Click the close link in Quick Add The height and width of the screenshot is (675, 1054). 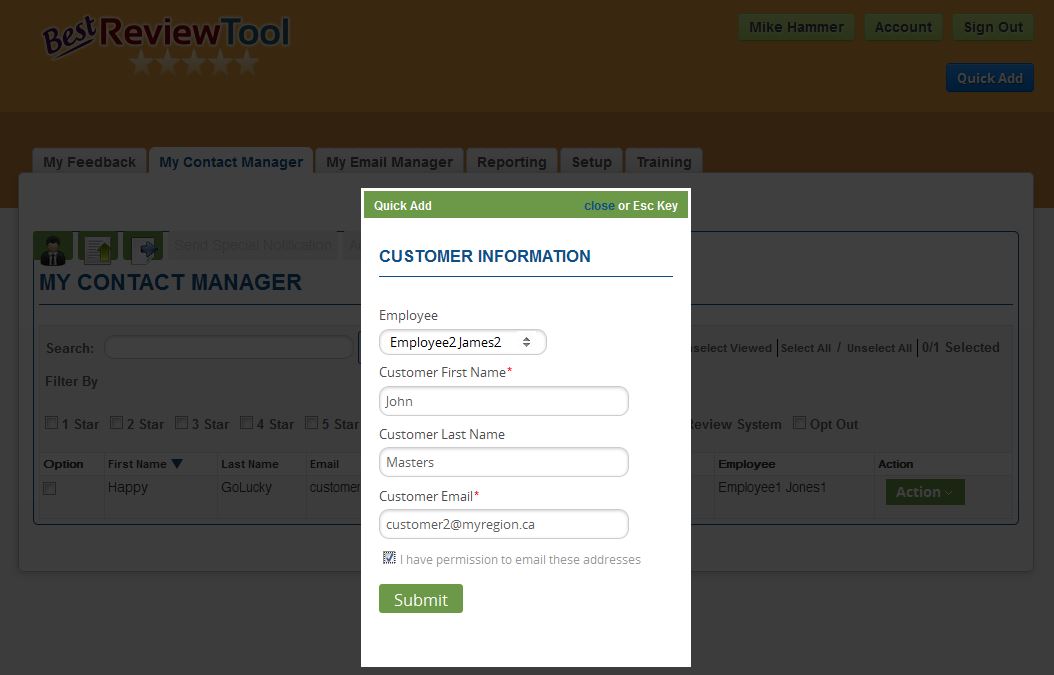point(599,206)
